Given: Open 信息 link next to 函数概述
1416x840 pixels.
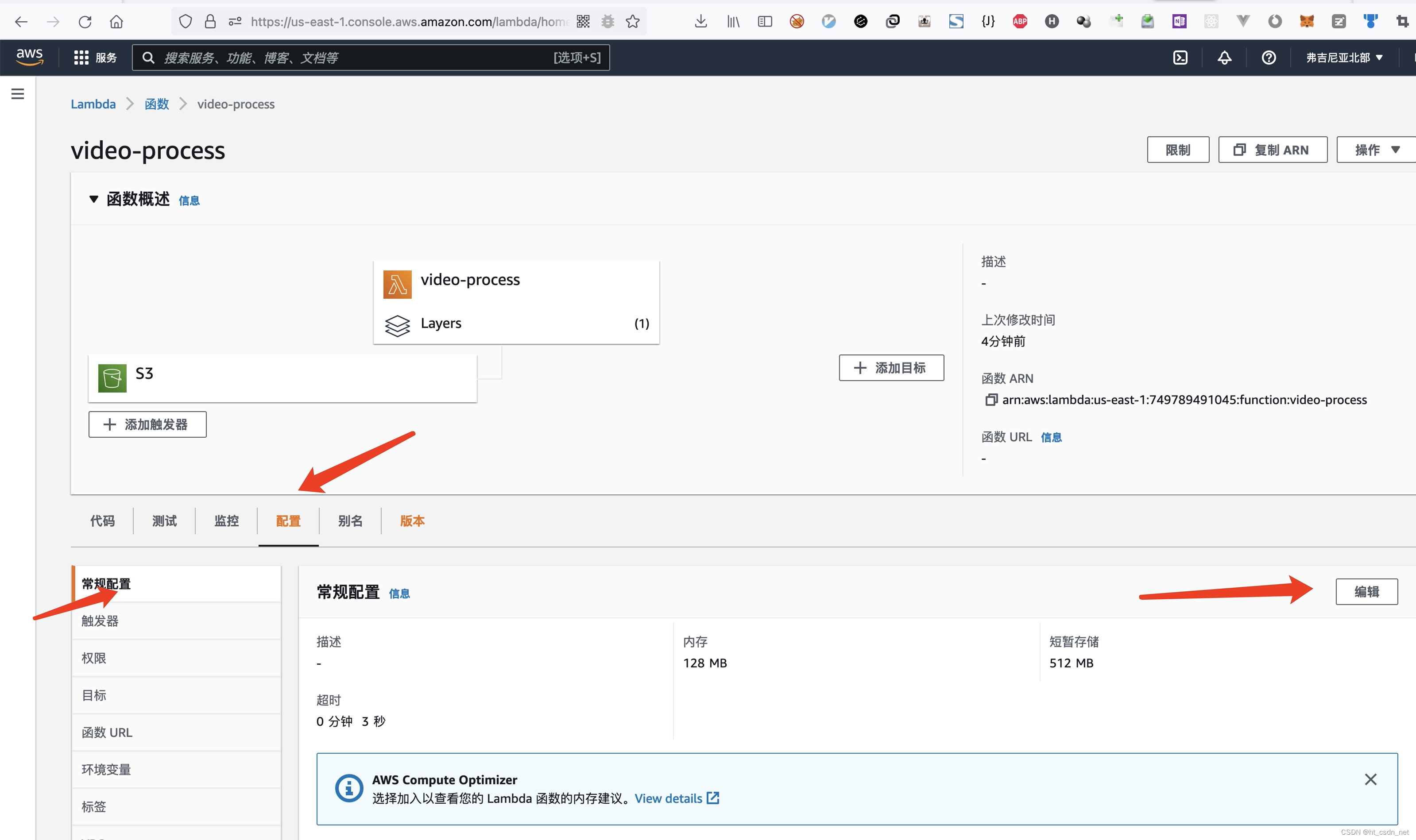Looking at the screenshot, I should click(x=189, y=200).
